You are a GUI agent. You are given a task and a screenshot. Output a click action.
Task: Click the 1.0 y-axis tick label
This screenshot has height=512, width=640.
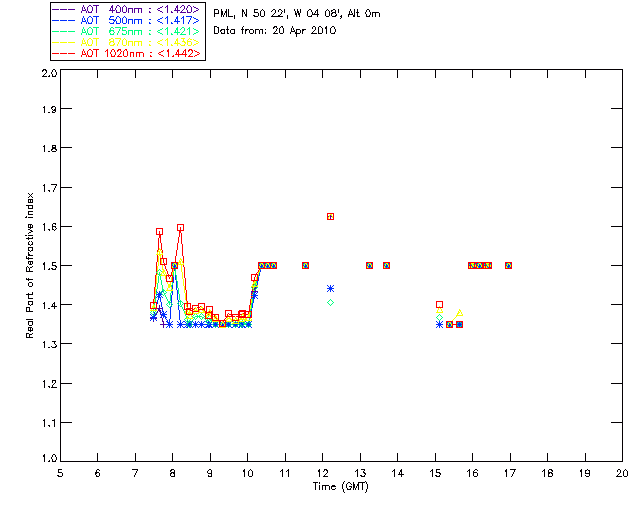[x=49, y=458]
